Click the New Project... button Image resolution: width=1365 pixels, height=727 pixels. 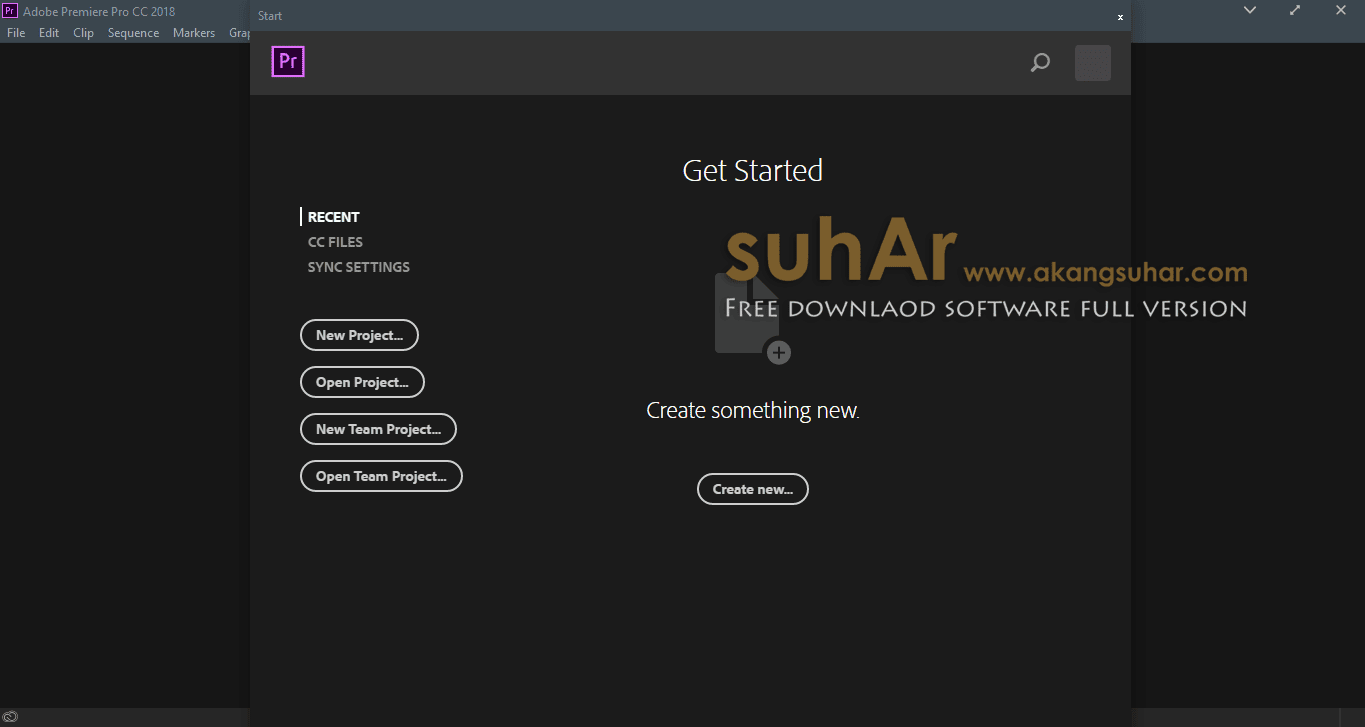coord(359,335)
